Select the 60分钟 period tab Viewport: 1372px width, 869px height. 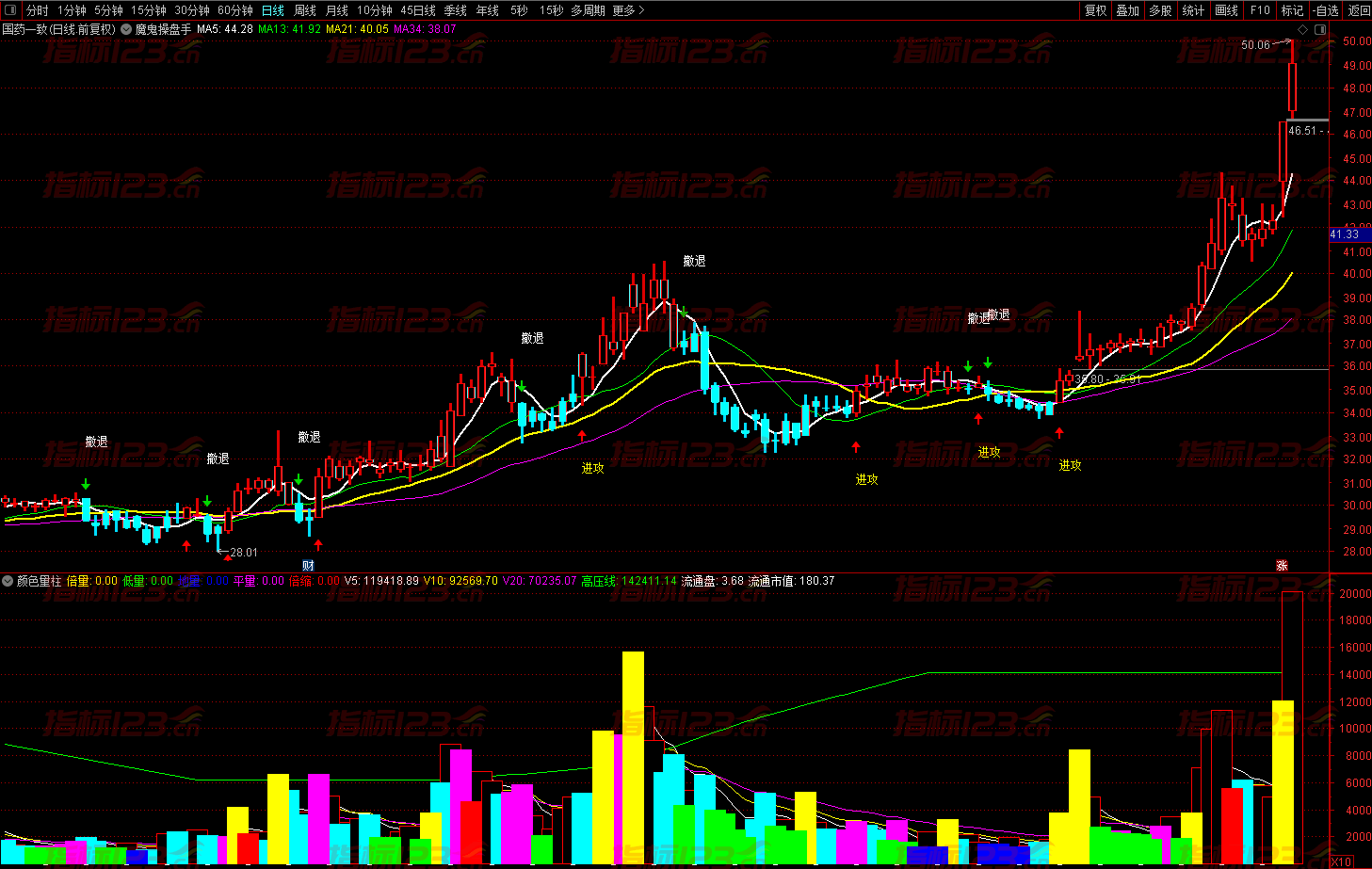(x=235, y=10)
